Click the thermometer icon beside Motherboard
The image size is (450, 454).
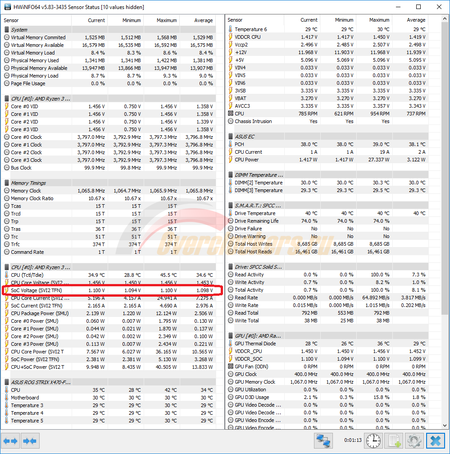click(7, 398)
